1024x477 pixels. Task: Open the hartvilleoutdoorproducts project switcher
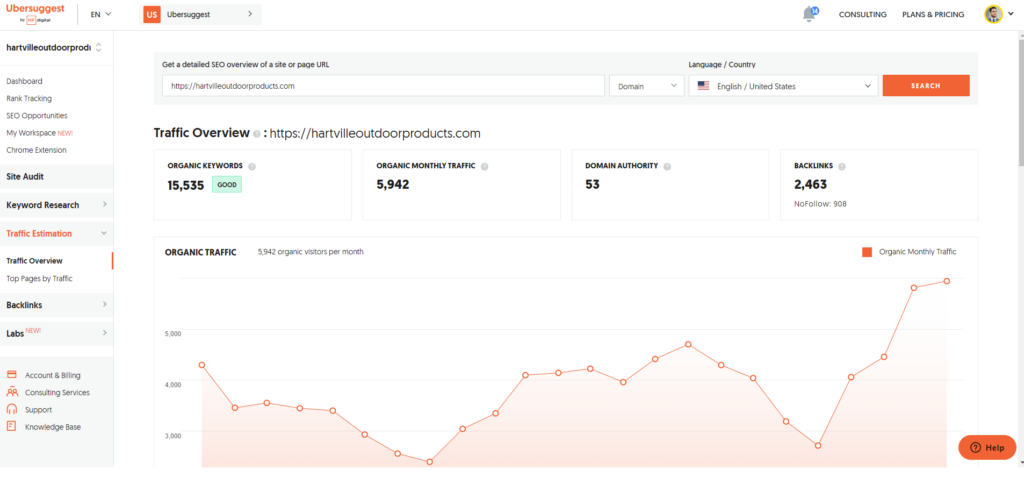point(54,47)
